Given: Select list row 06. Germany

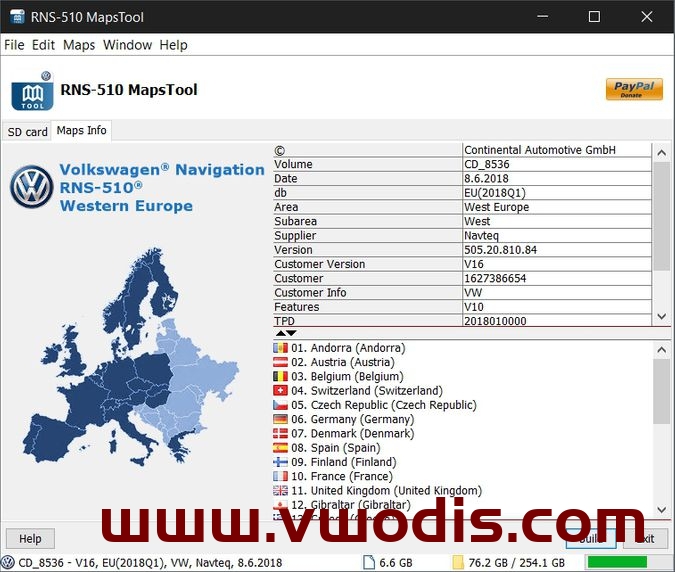Looking at the screenshot, I should (462, 419).
